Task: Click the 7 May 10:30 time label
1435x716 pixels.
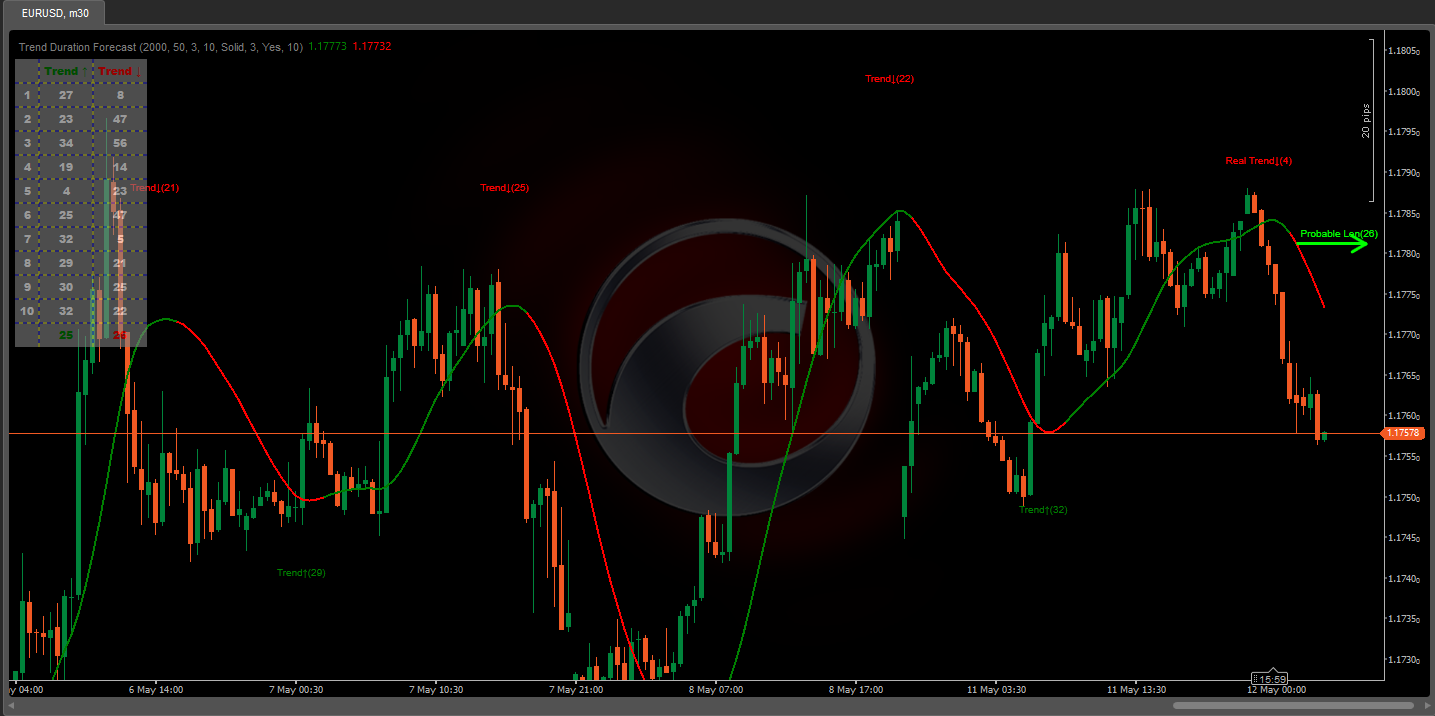Action: tap(435, 690)
